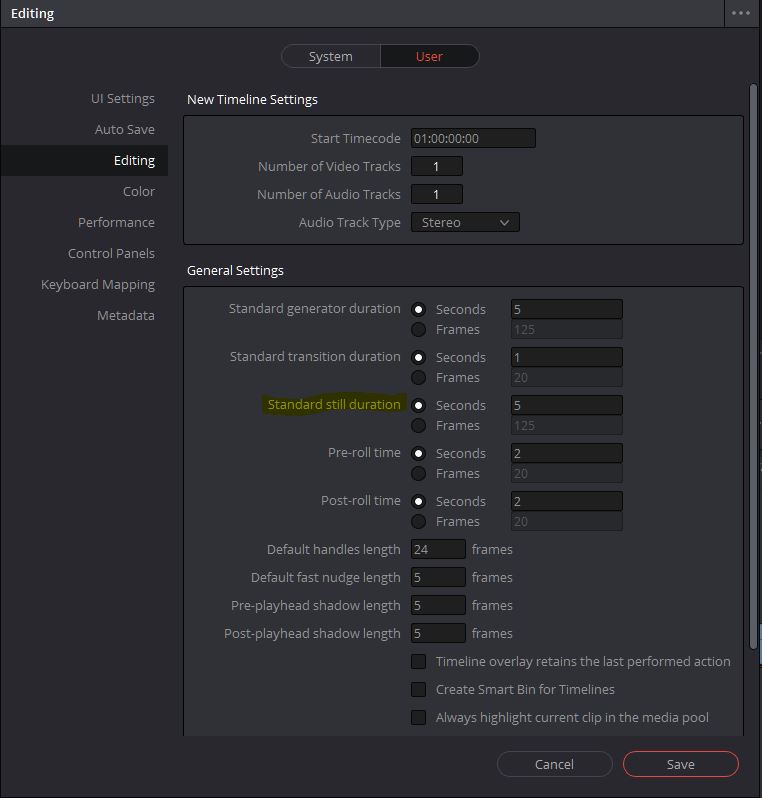This screenshot has width=762, height=798.
Task: Select Frames for standard generator duration
Action: (x=419, y=329)
